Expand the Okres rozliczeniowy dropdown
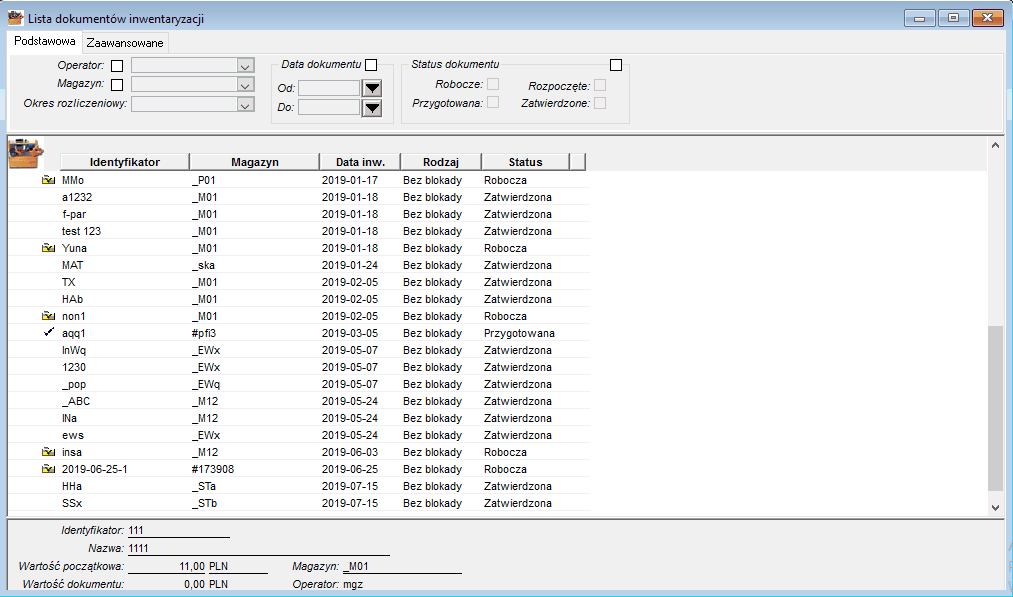This screenshot has width=1013, height=597. (x=245, y=105)
